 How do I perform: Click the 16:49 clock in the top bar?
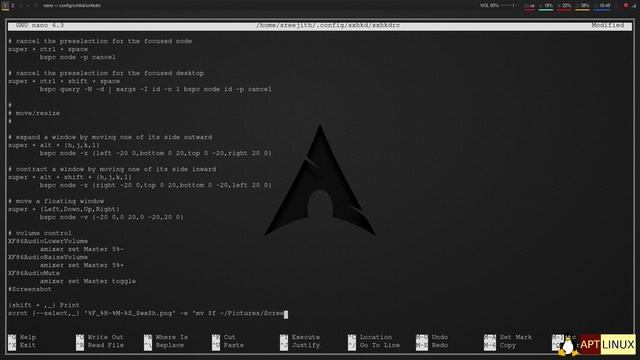602,6
